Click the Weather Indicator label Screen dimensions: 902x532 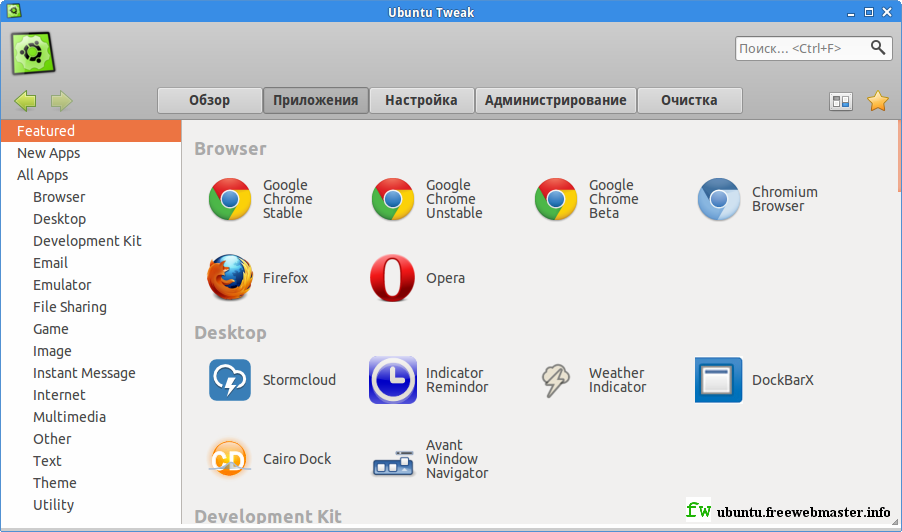point(617,380)
